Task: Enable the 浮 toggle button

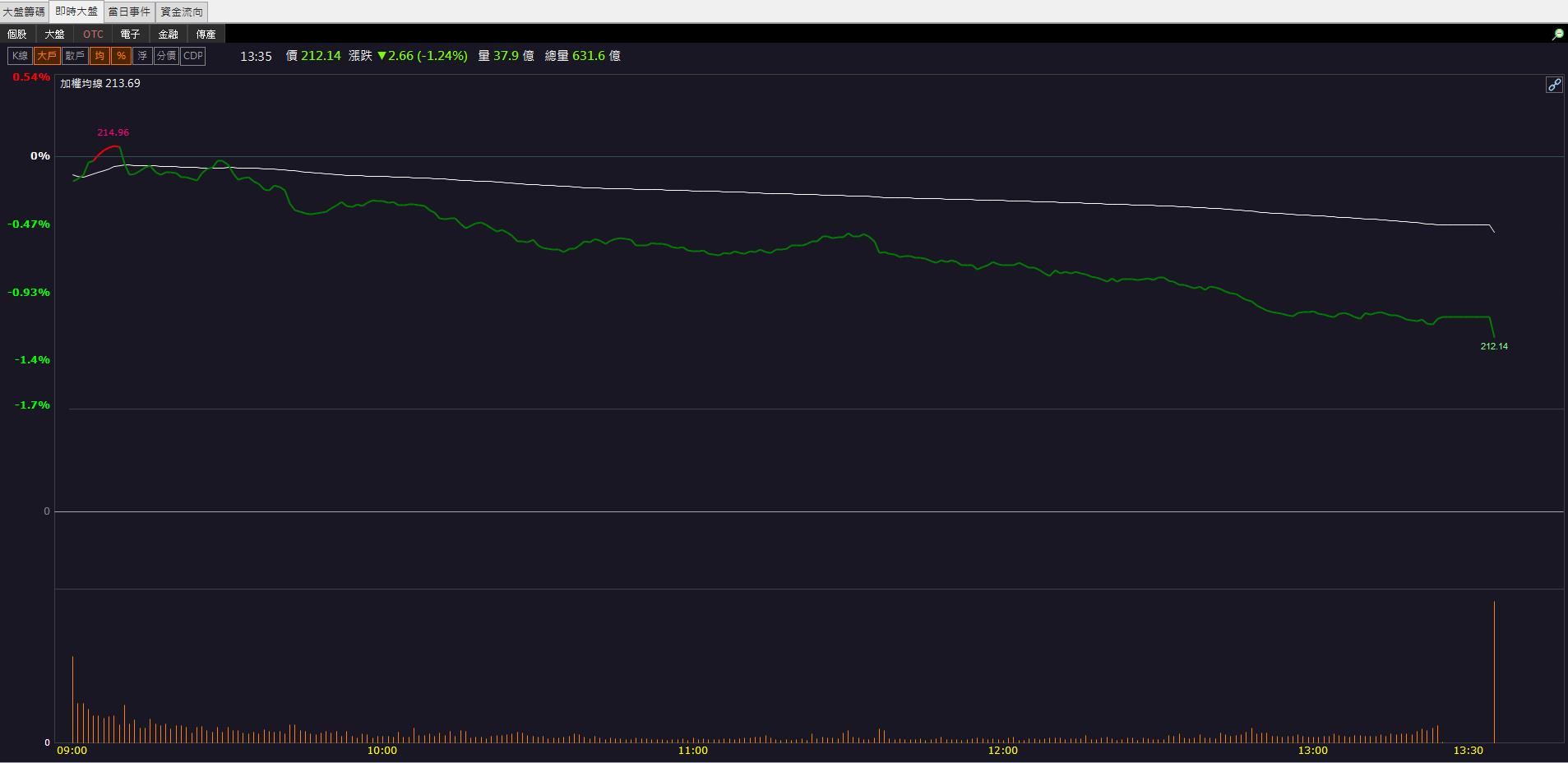Action: pos(142,56)
